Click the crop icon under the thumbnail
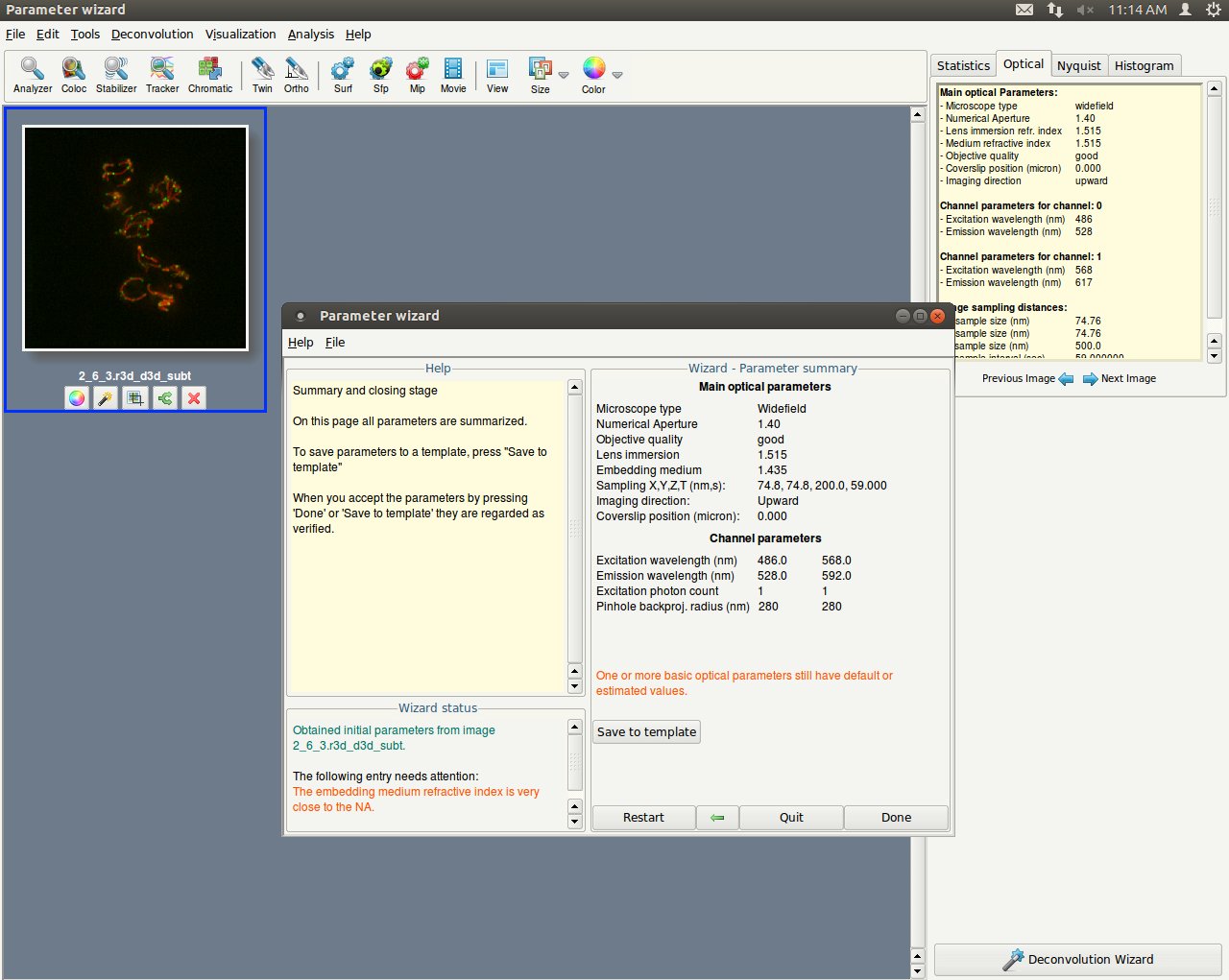 [135, 398]
